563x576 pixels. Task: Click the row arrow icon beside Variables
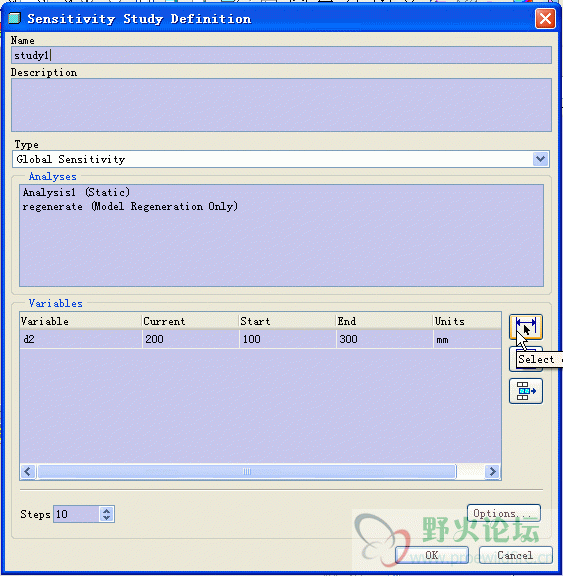pos(526,391)
